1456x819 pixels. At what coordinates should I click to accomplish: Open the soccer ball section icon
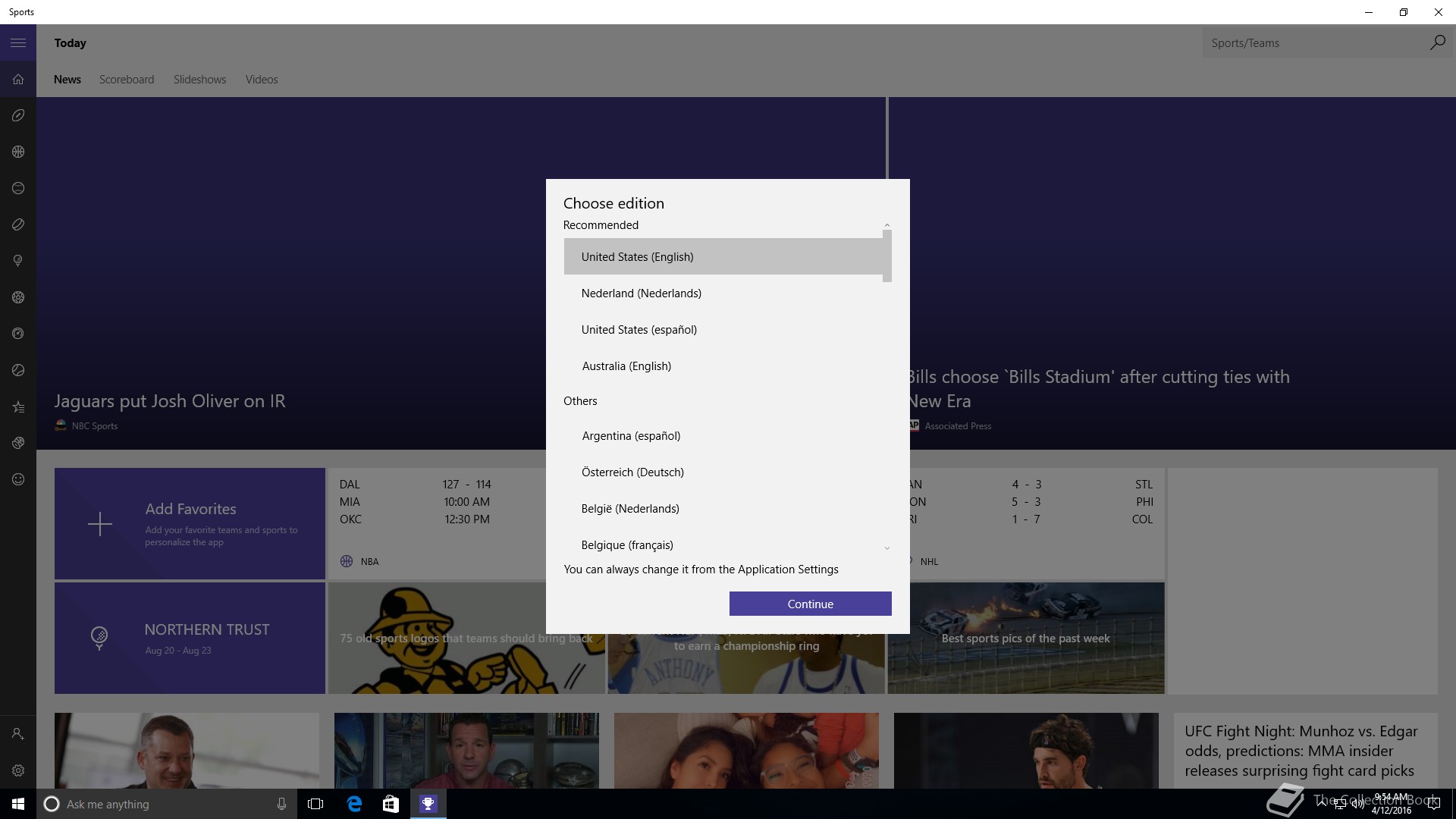pos(18,297)
